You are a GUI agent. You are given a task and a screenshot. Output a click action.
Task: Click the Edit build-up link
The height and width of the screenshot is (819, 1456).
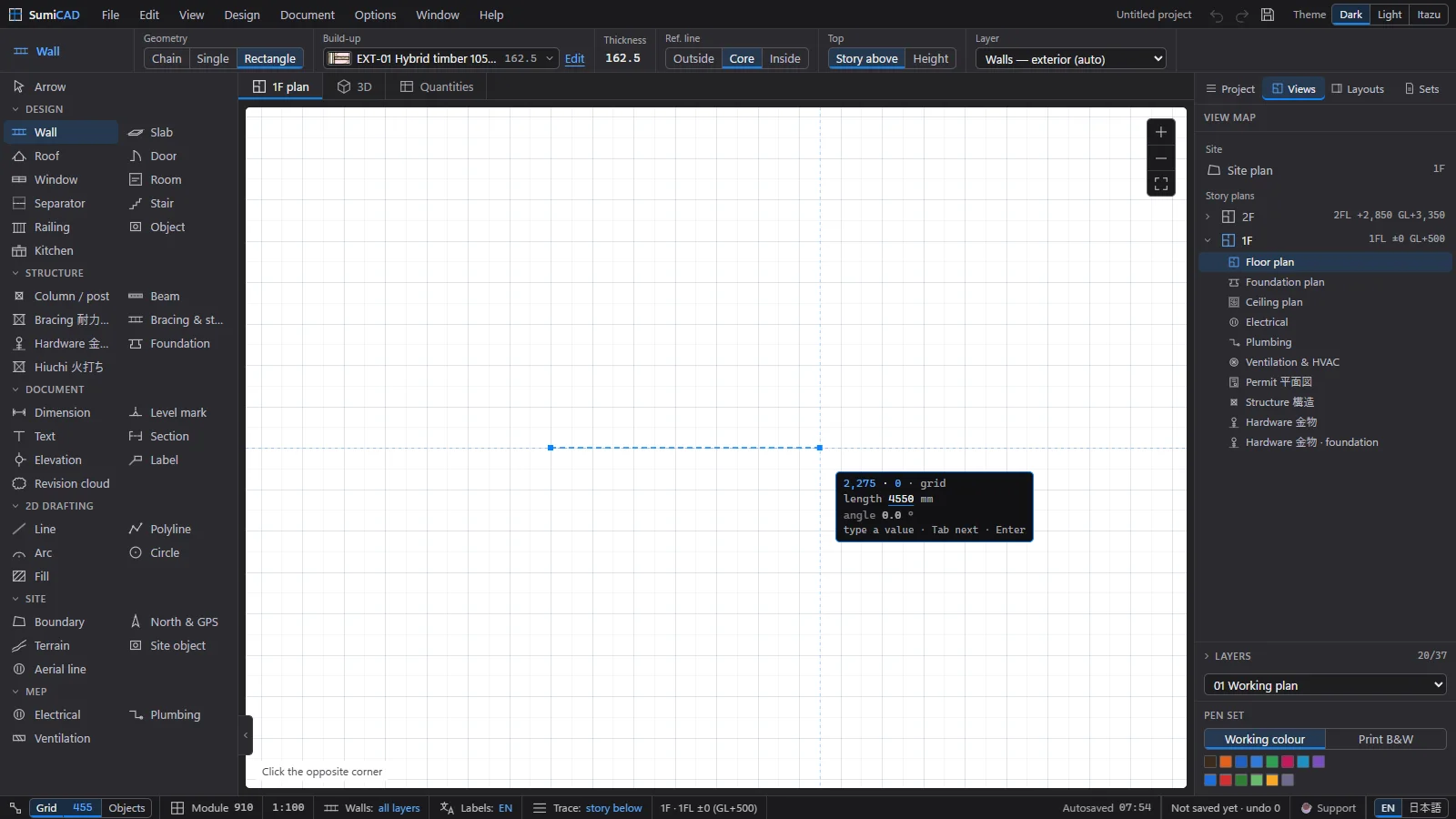click(575, 59)
